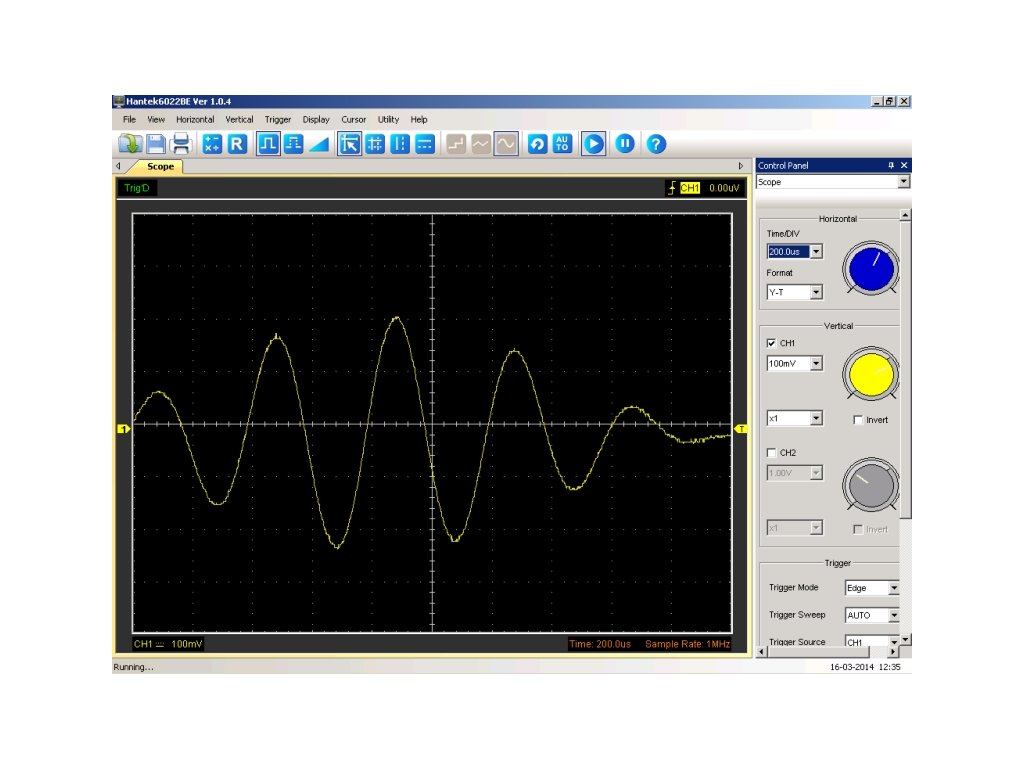
Task: Toggle the CH1 Invert checkbox
Action: point(858,420)
